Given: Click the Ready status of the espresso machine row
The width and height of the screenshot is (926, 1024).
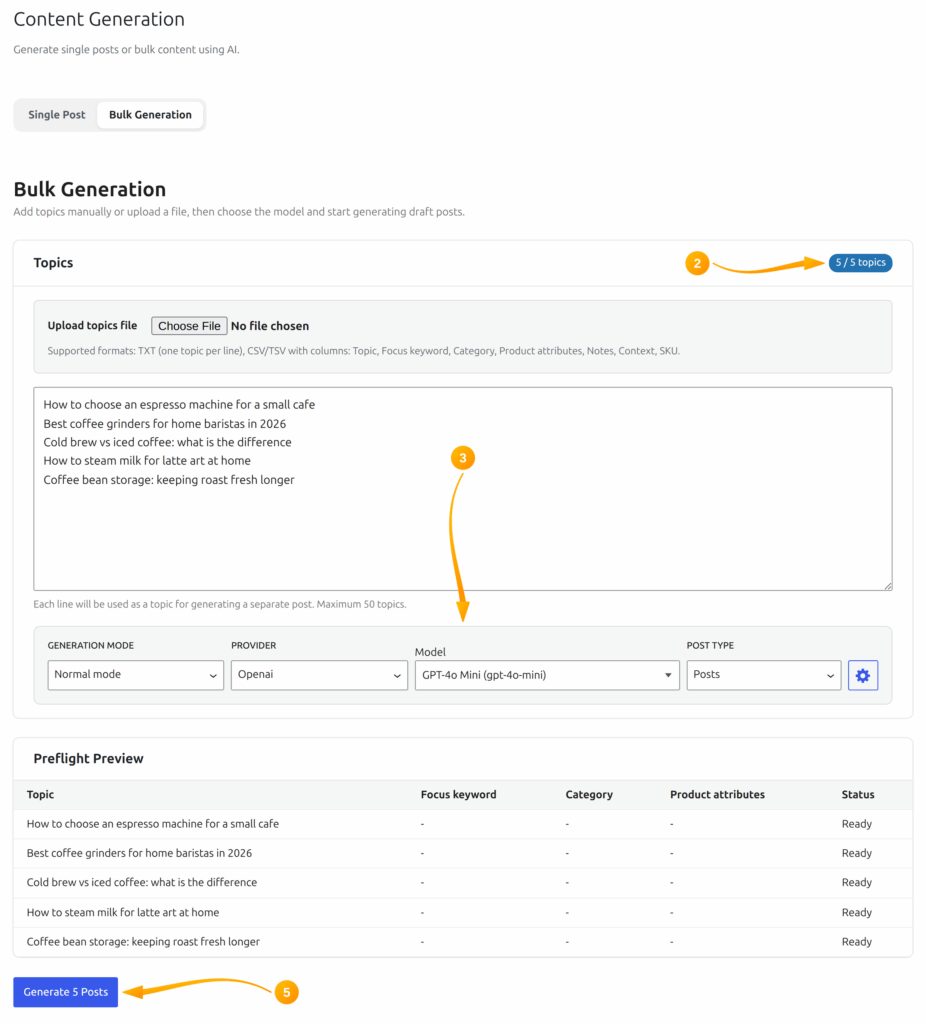Looking at the screenshot, I should click(857, 824).
